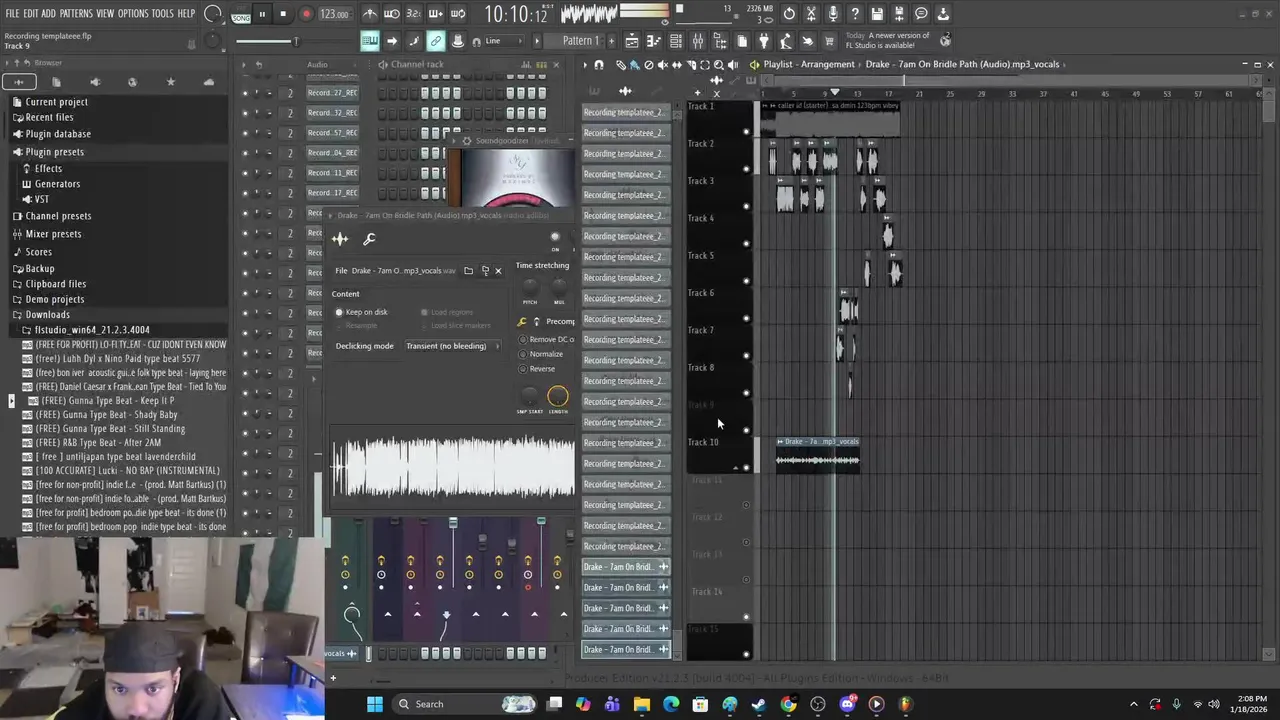Screen dimensions: 1280x720
Task: Pause playback with the pause button
Action: [x=262, y=14]
